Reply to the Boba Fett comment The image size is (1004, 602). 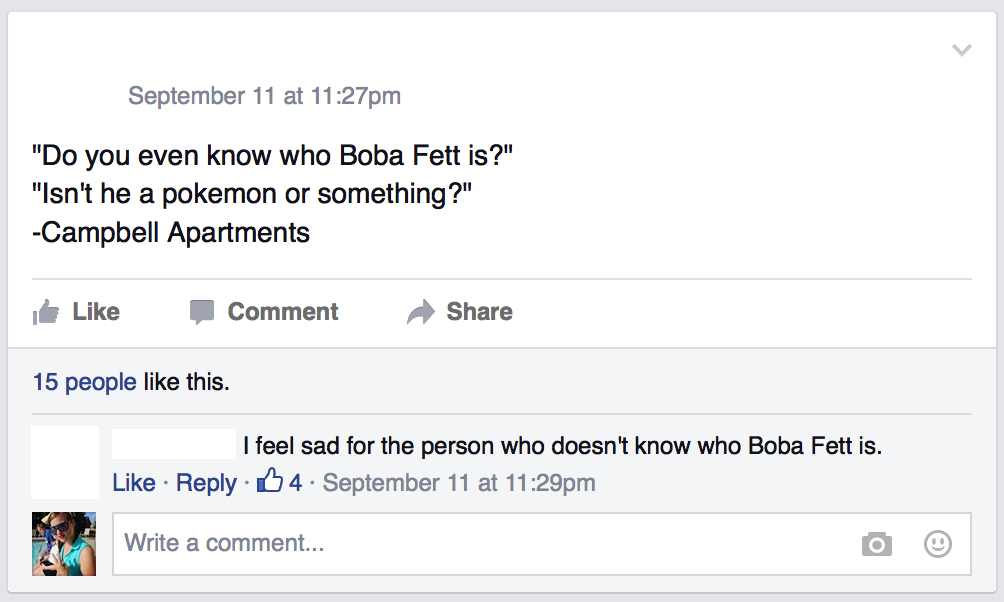(x=206, y=483)
